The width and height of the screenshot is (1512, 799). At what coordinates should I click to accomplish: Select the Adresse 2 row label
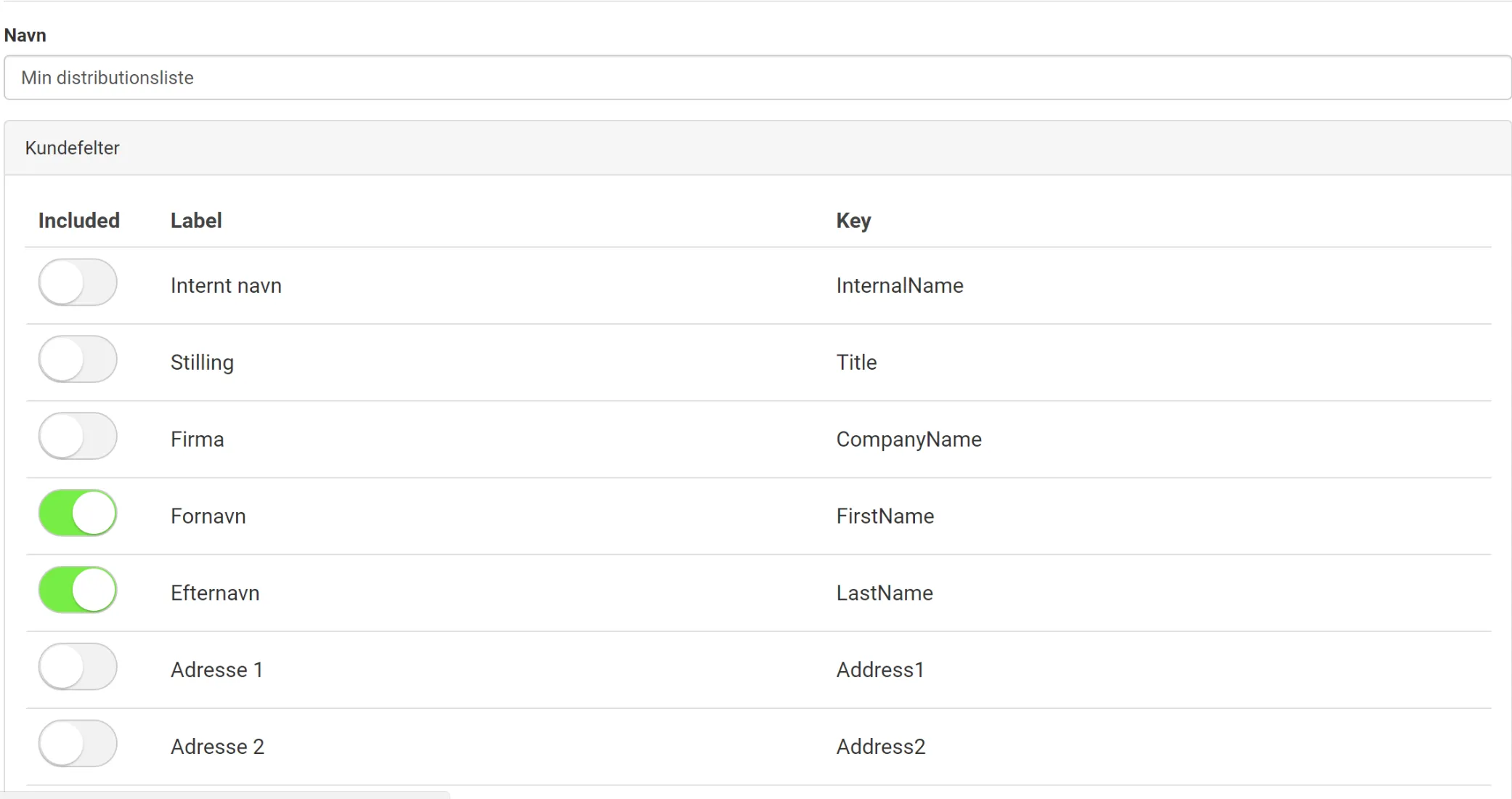(217, 747)
